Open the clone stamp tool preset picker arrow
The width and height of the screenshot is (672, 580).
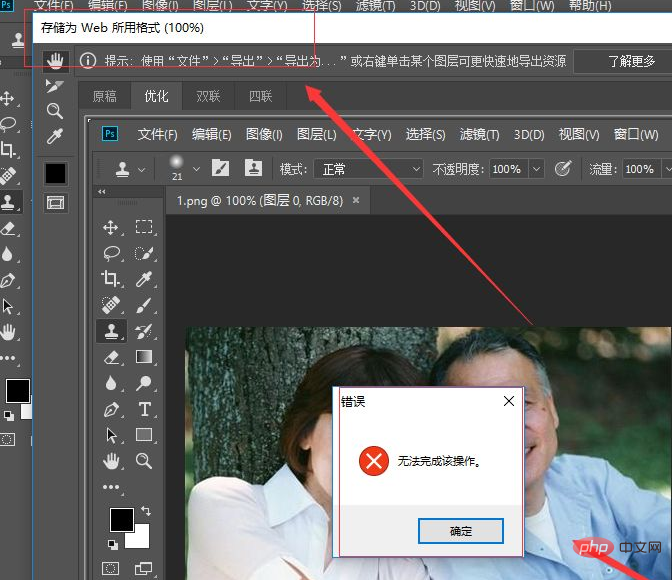(x=141, y=170)
